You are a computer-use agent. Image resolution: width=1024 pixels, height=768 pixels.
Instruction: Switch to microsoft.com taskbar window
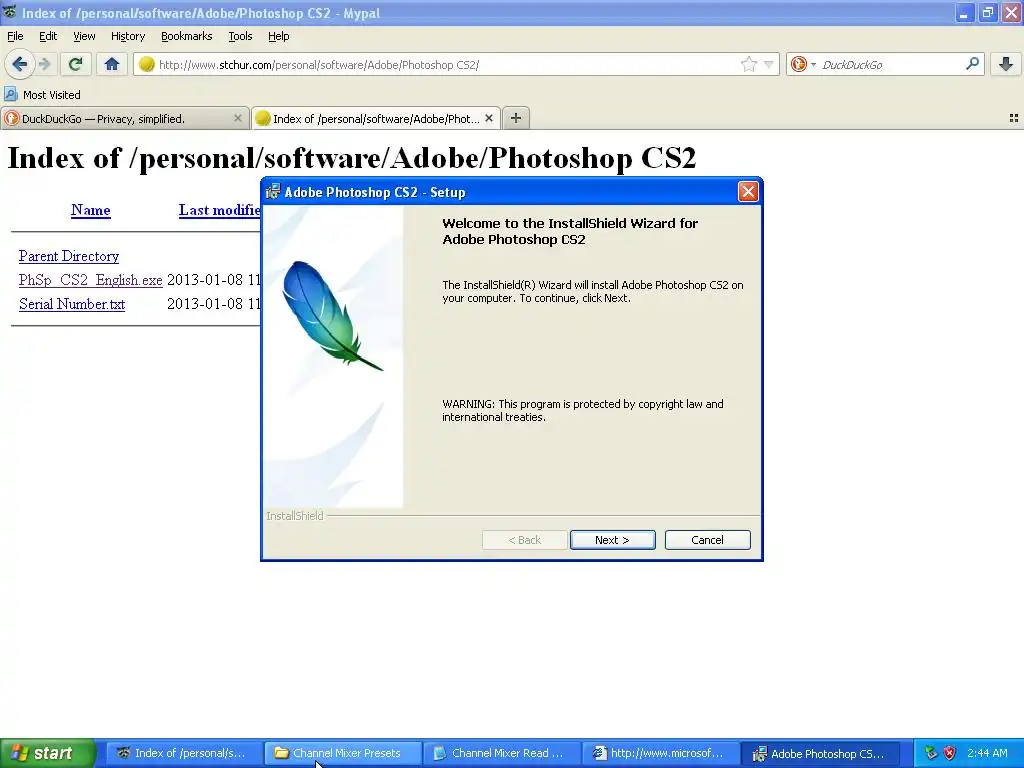click(x=660, y=754)
